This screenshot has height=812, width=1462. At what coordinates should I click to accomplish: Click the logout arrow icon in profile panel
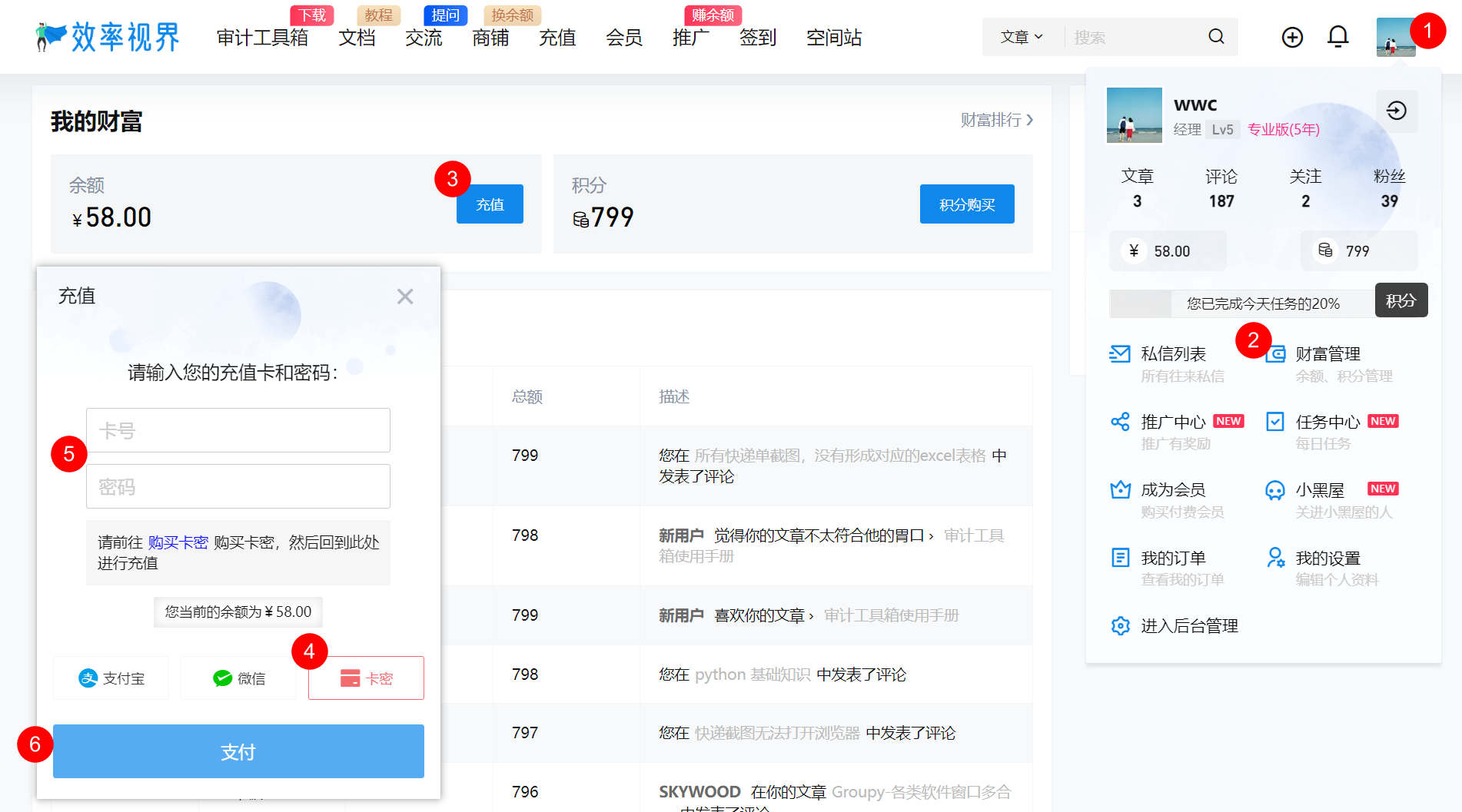tap(1396, 111)
